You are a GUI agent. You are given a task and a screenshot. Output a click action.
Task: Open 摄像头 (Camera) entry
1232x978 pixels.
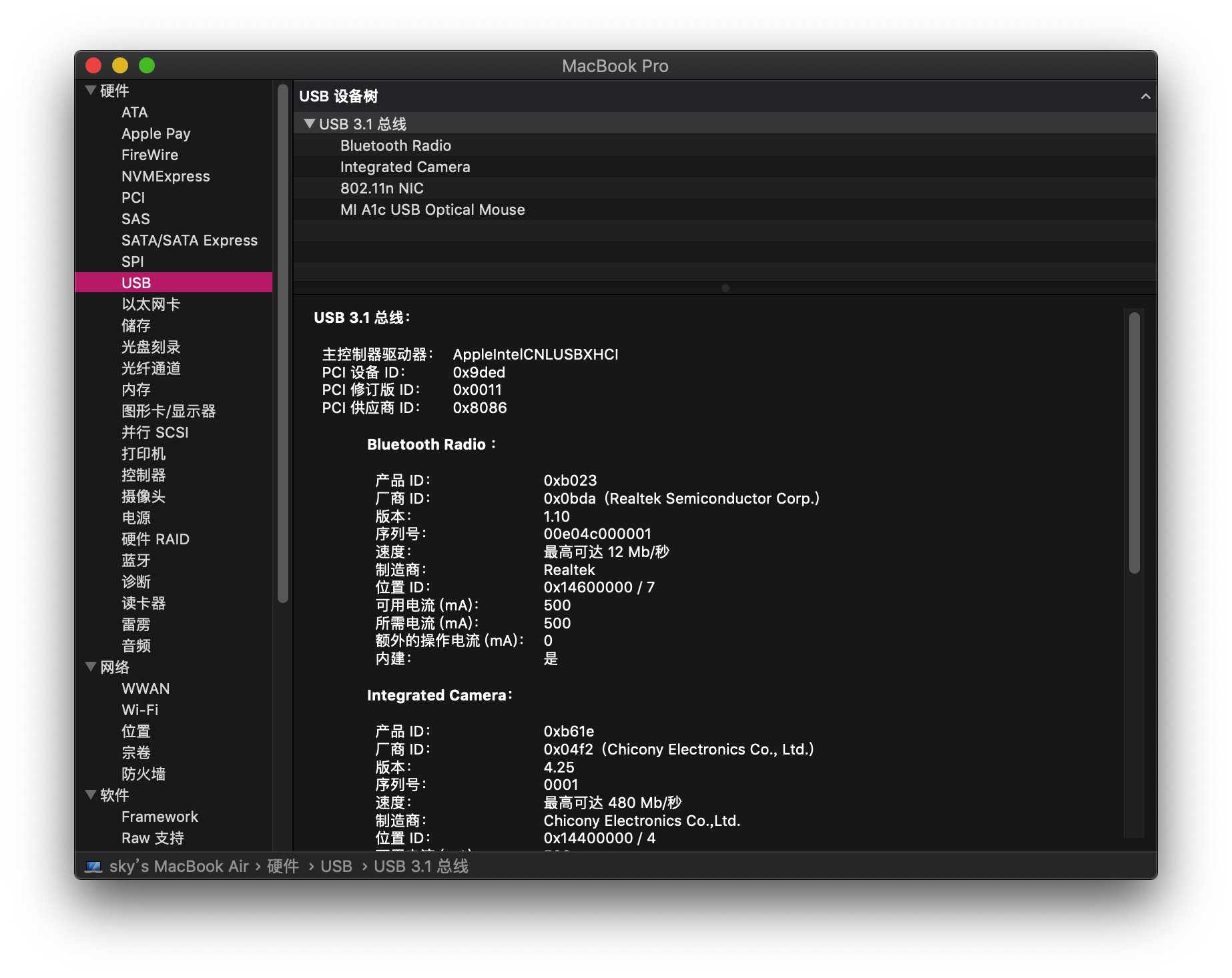click(143, 496)
